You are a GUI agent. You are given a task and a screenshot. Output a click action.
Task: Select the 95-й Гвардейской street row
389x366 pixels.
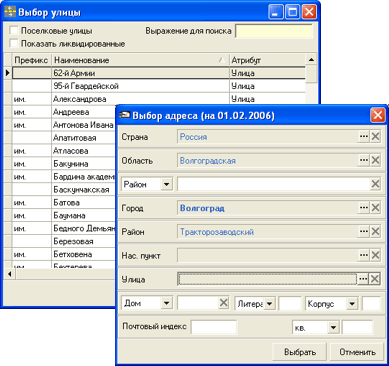tap(159, 86)
